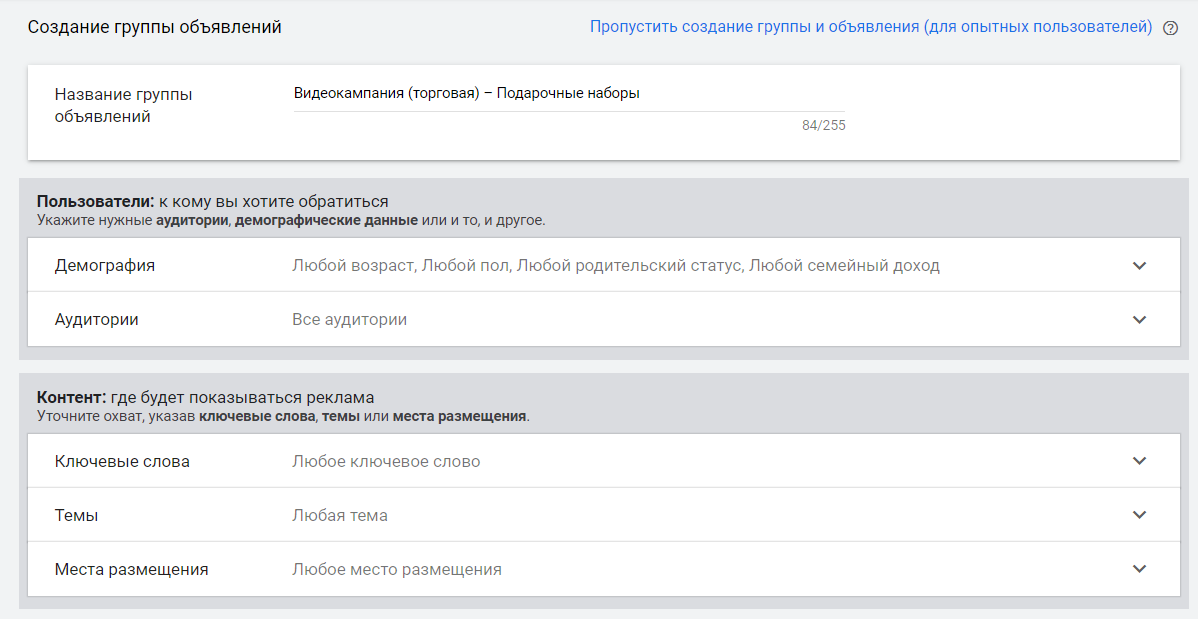Click the ad group name input field
Image resolution: width=1198 pixels, height=619 pixels.
tap(568, 94)
